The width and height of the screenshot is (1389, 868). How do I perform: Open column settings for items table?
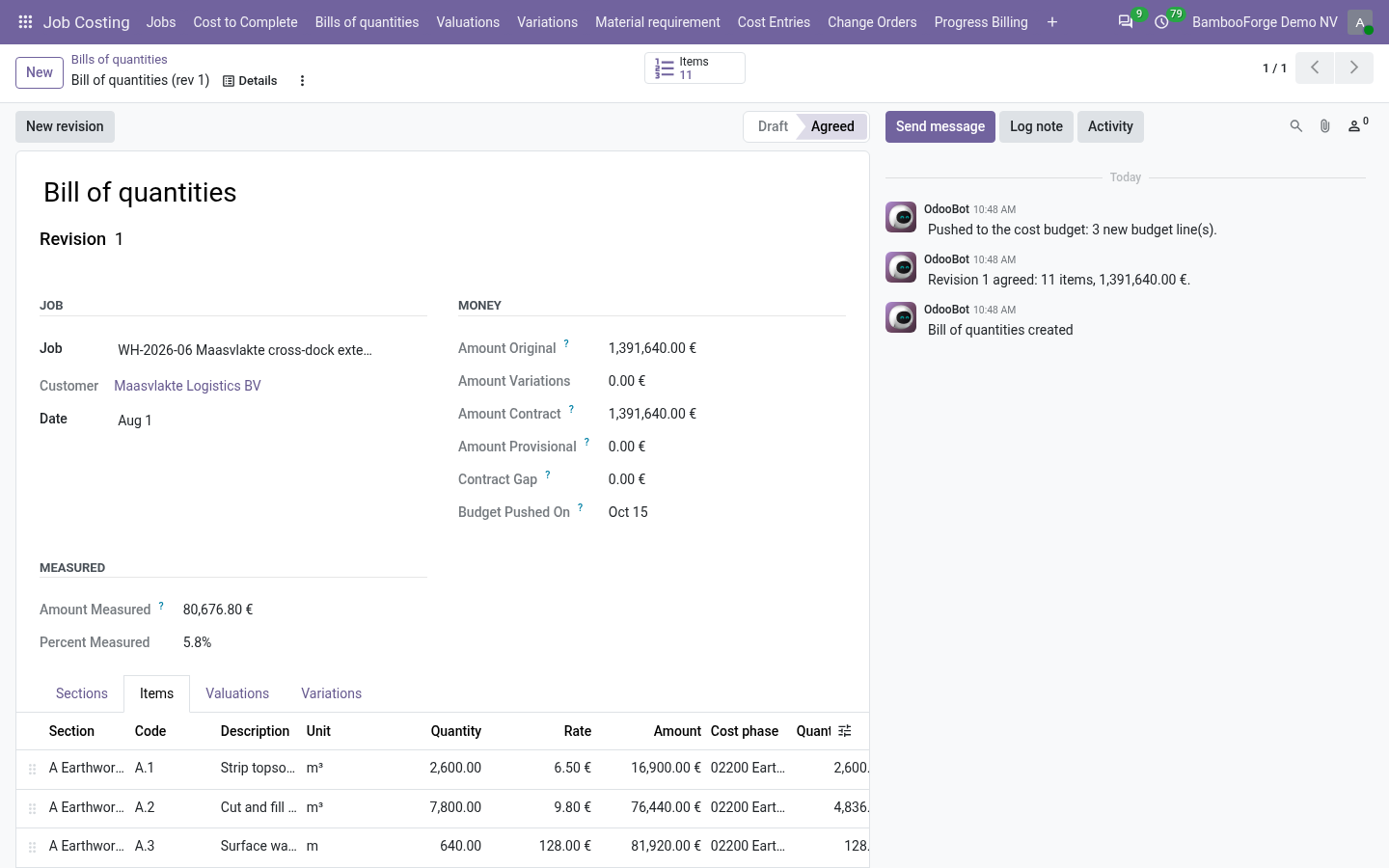[x=845, y=731]
